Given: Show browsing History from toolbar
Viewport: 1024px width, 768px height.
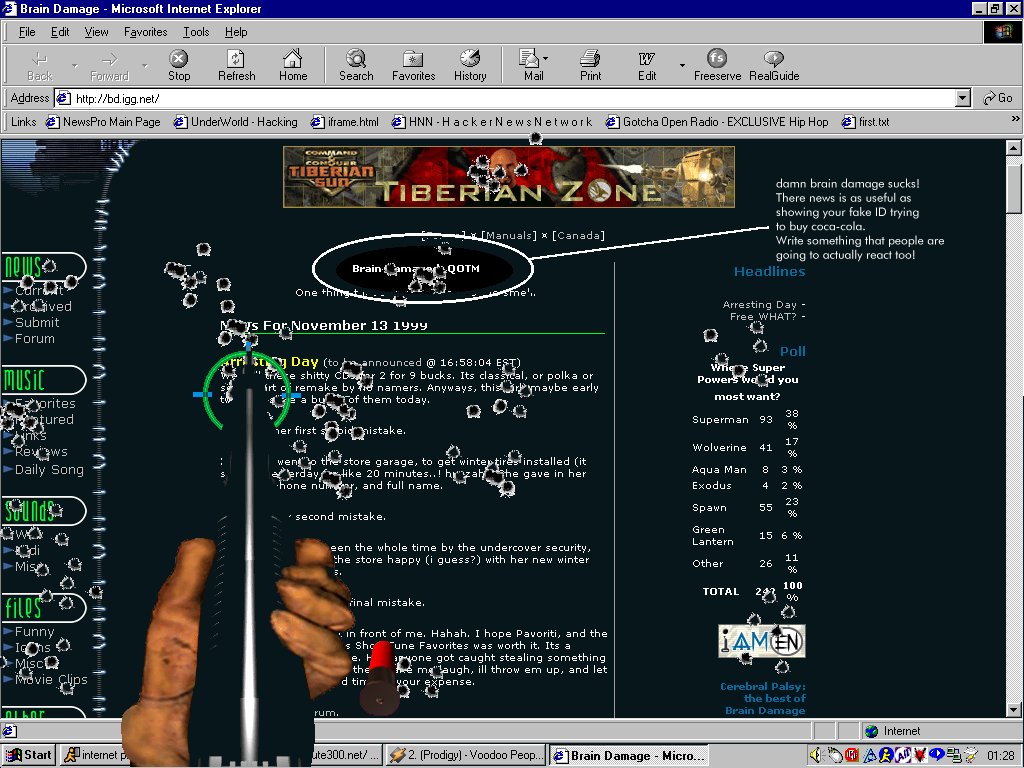Looking at the screenshot, I should (x=470, y=65).
